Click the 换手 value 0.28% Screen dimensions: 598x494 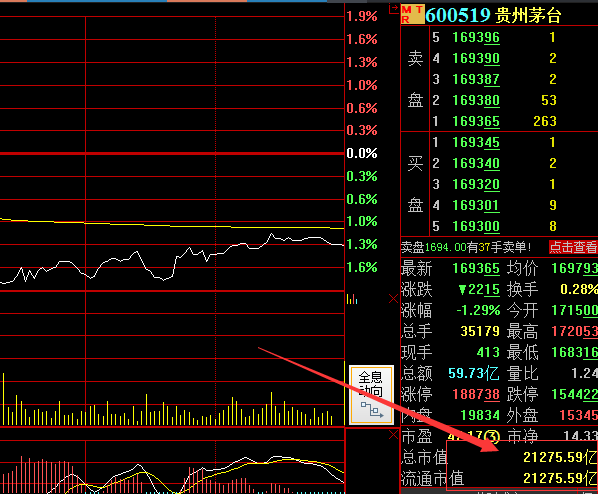point(579,290)
